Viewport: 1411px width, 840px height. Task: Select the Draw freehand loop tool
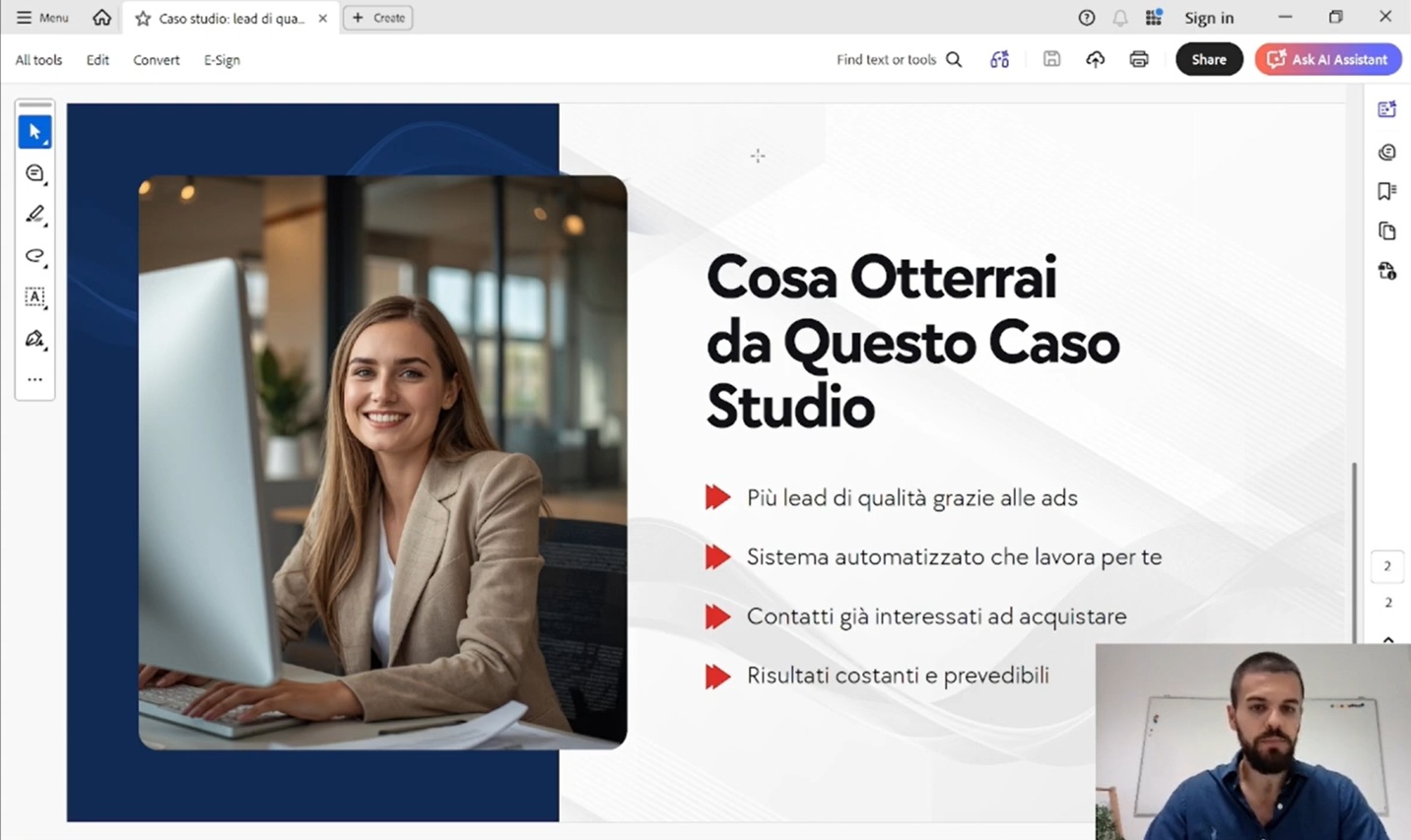click(34, 256)
